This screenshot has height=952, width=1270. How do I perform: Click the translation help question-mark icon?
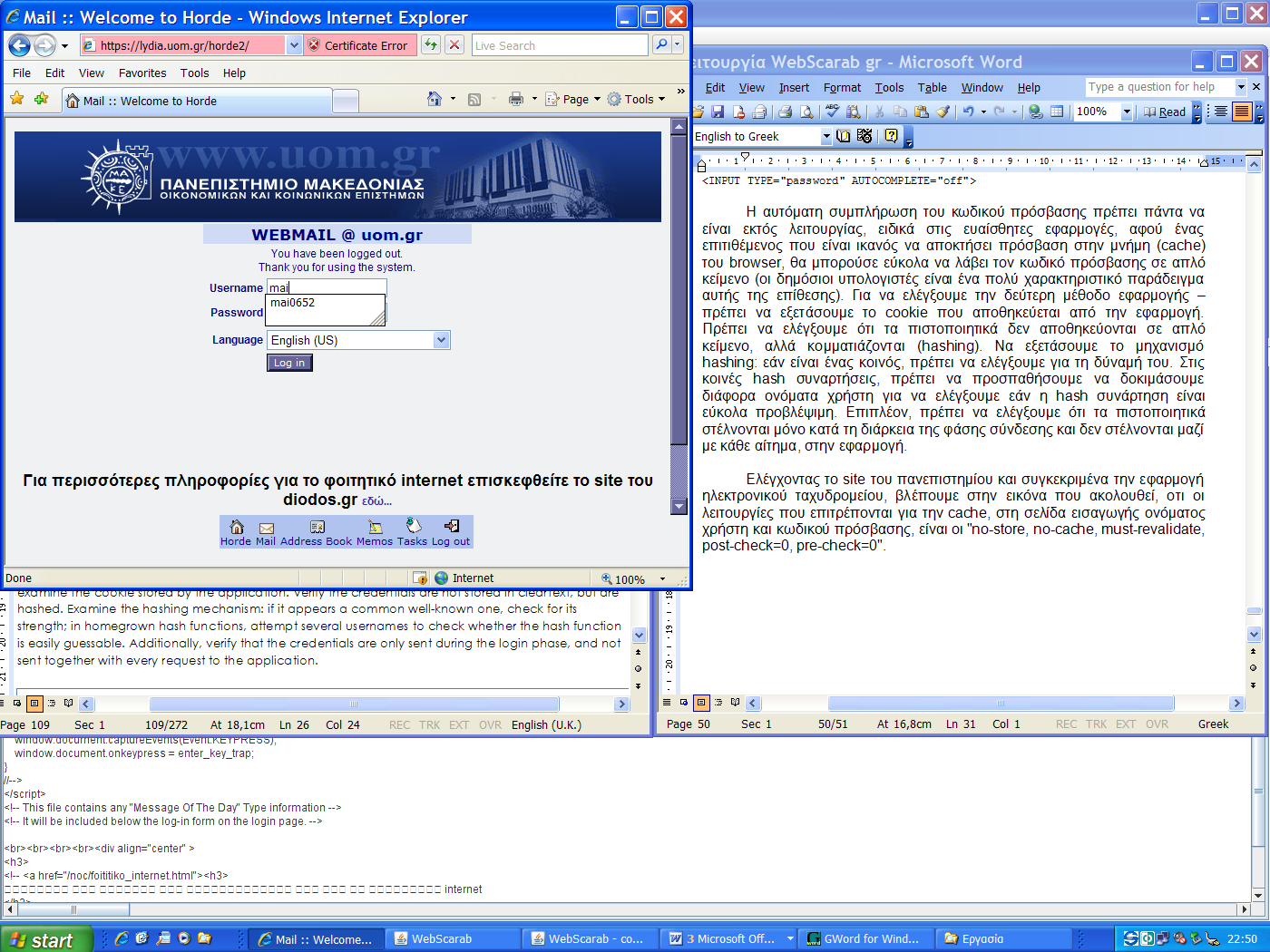pyautogui.click(x=892, y=136)
